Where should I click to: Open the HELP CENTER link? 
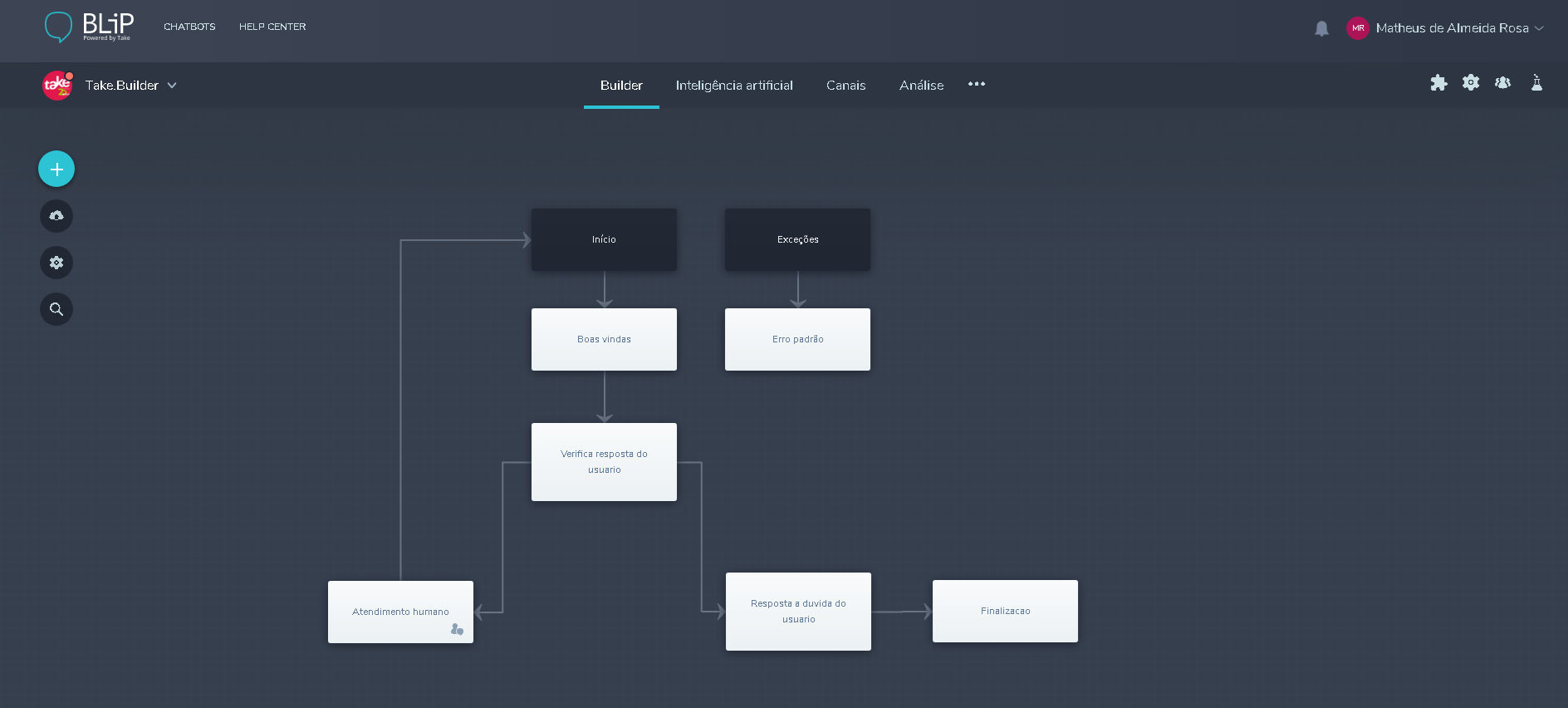[272, 27]
